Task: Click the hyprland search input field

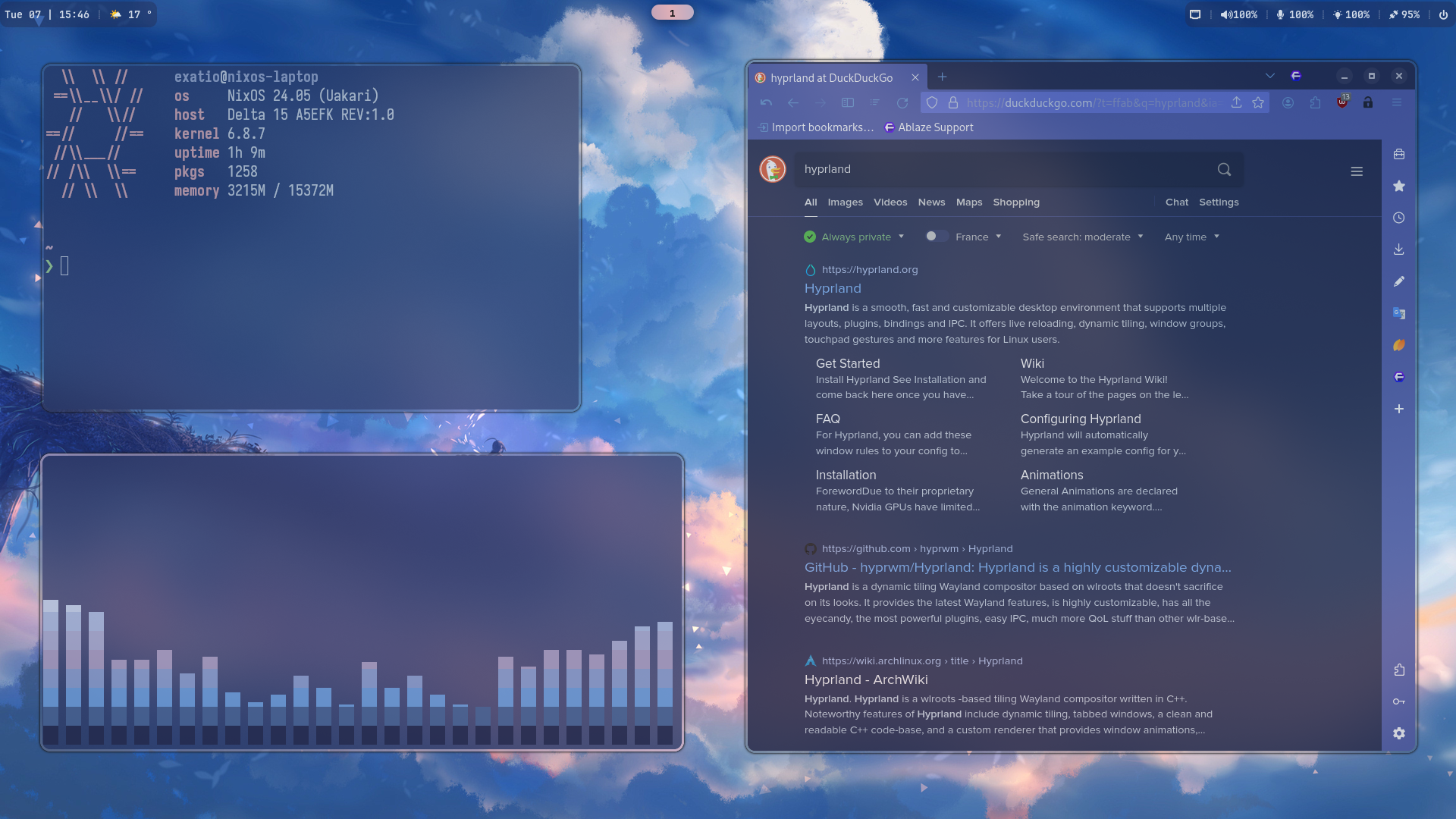Action: pyautogui.click(x=1001, y=169)
